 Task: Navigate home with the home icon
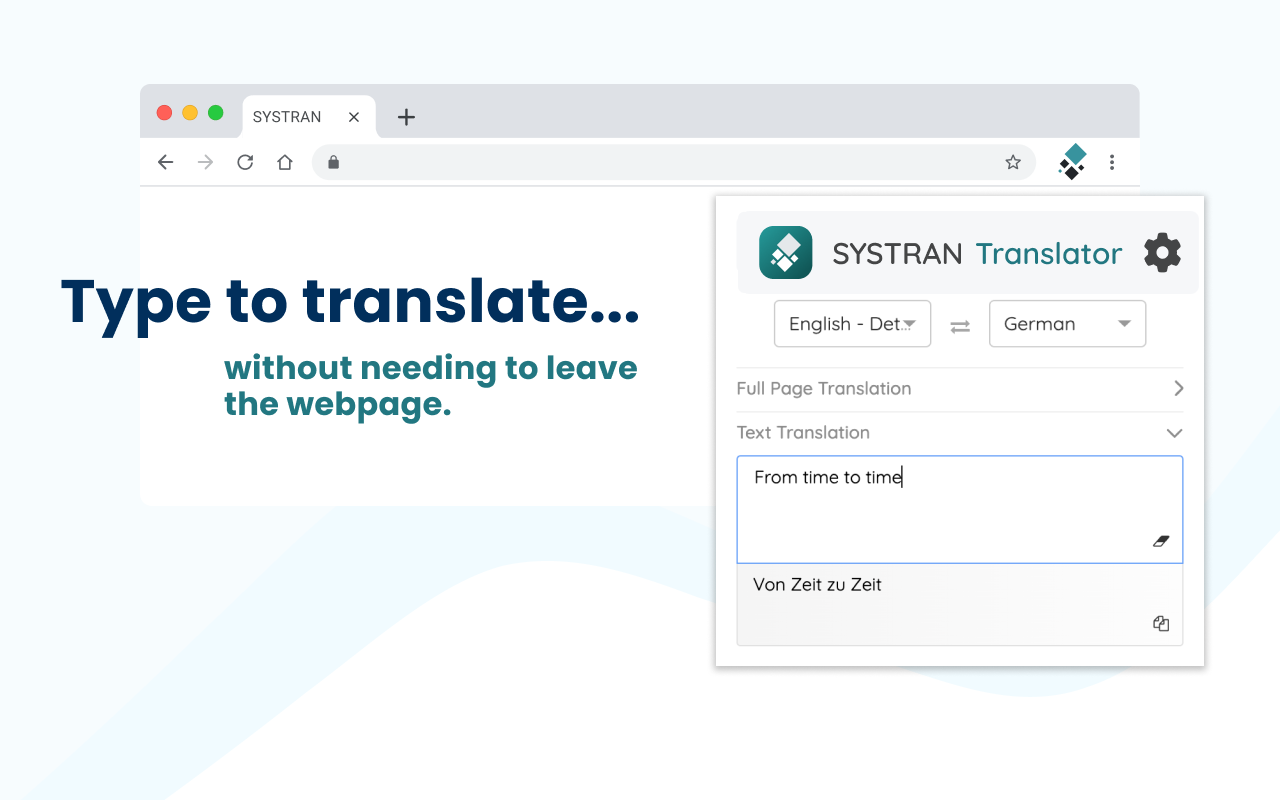(285, 161)
